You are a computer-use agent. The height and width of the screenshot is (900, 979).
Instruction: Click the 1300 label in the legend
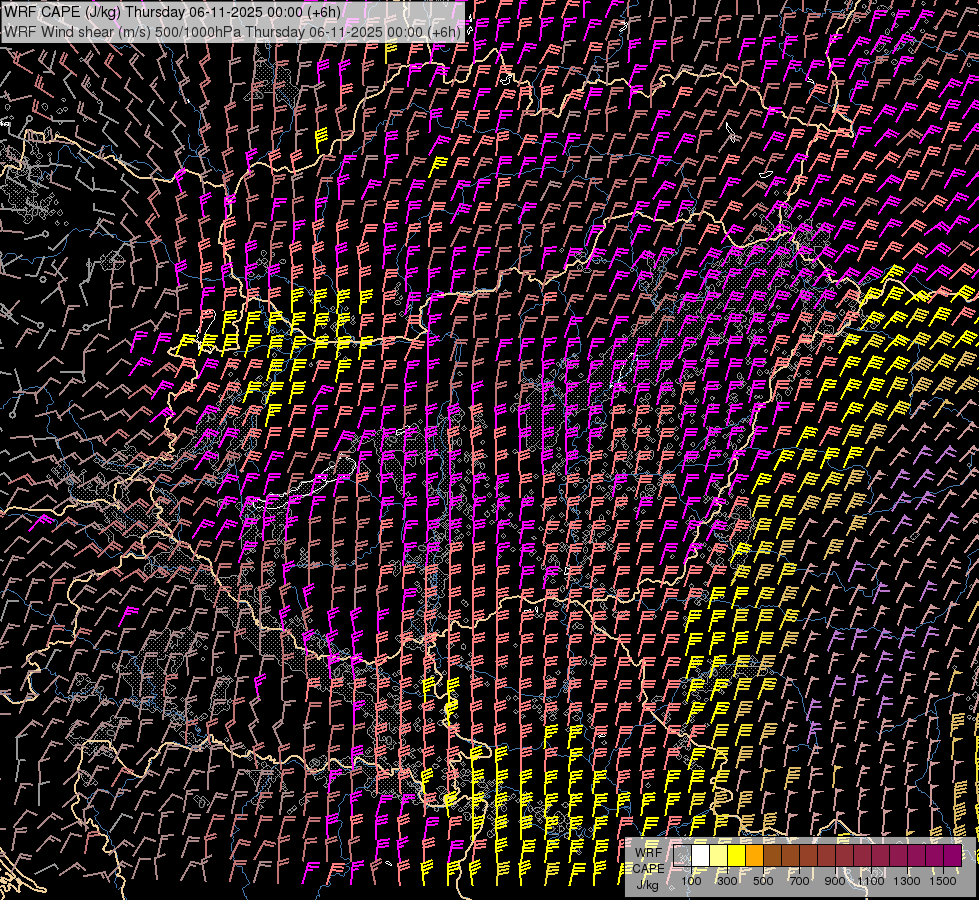coord(907,881)
